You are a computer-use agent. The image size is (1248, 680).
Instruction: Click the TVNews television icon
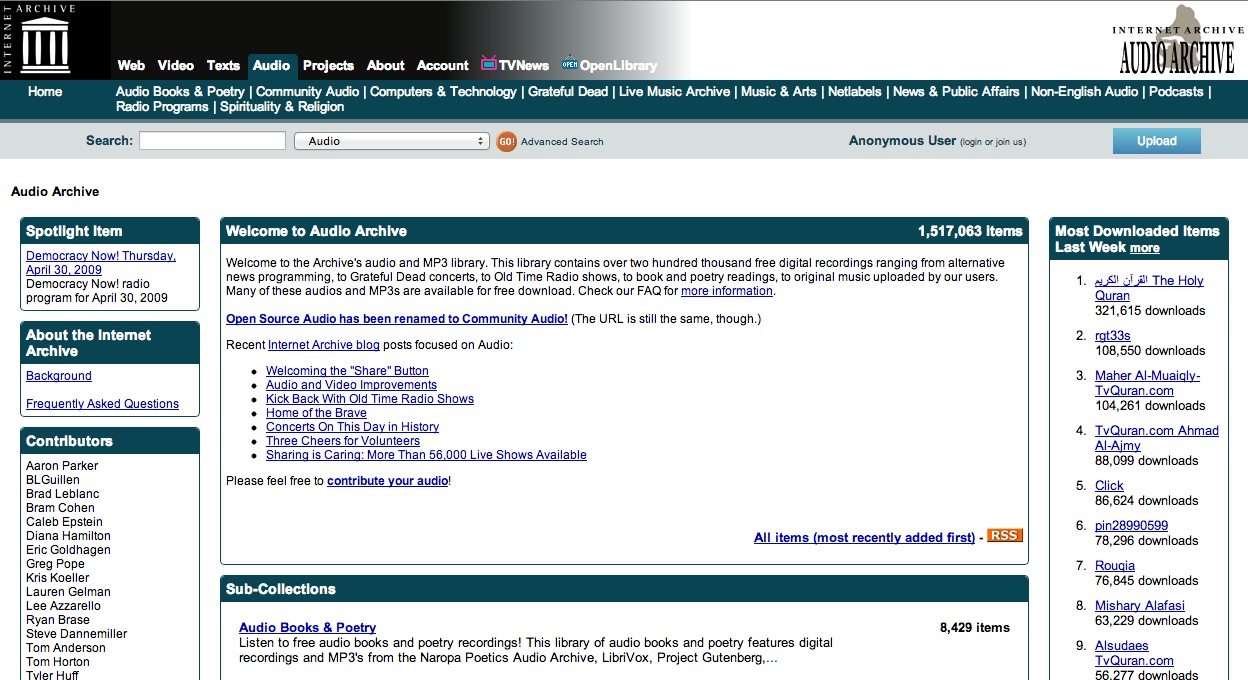489,63
